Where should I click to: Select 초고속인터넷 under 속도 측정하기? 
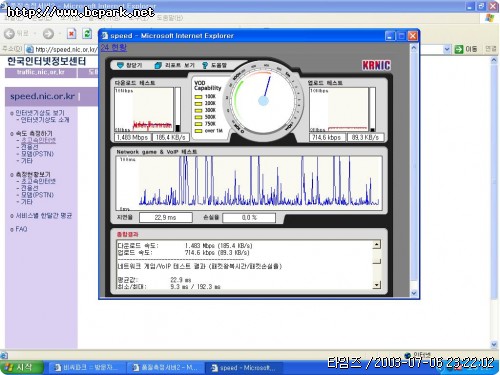tap(38, 140)
